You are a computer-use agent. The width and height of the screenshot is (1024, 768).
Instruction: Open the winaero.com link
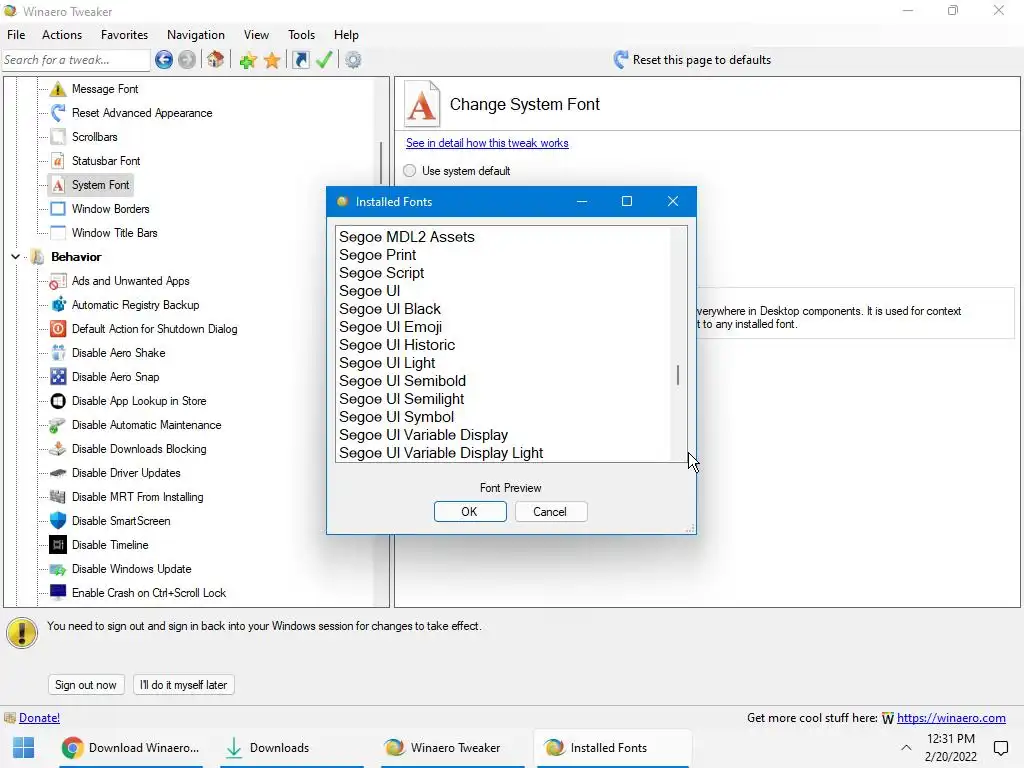tap(951, 718)
